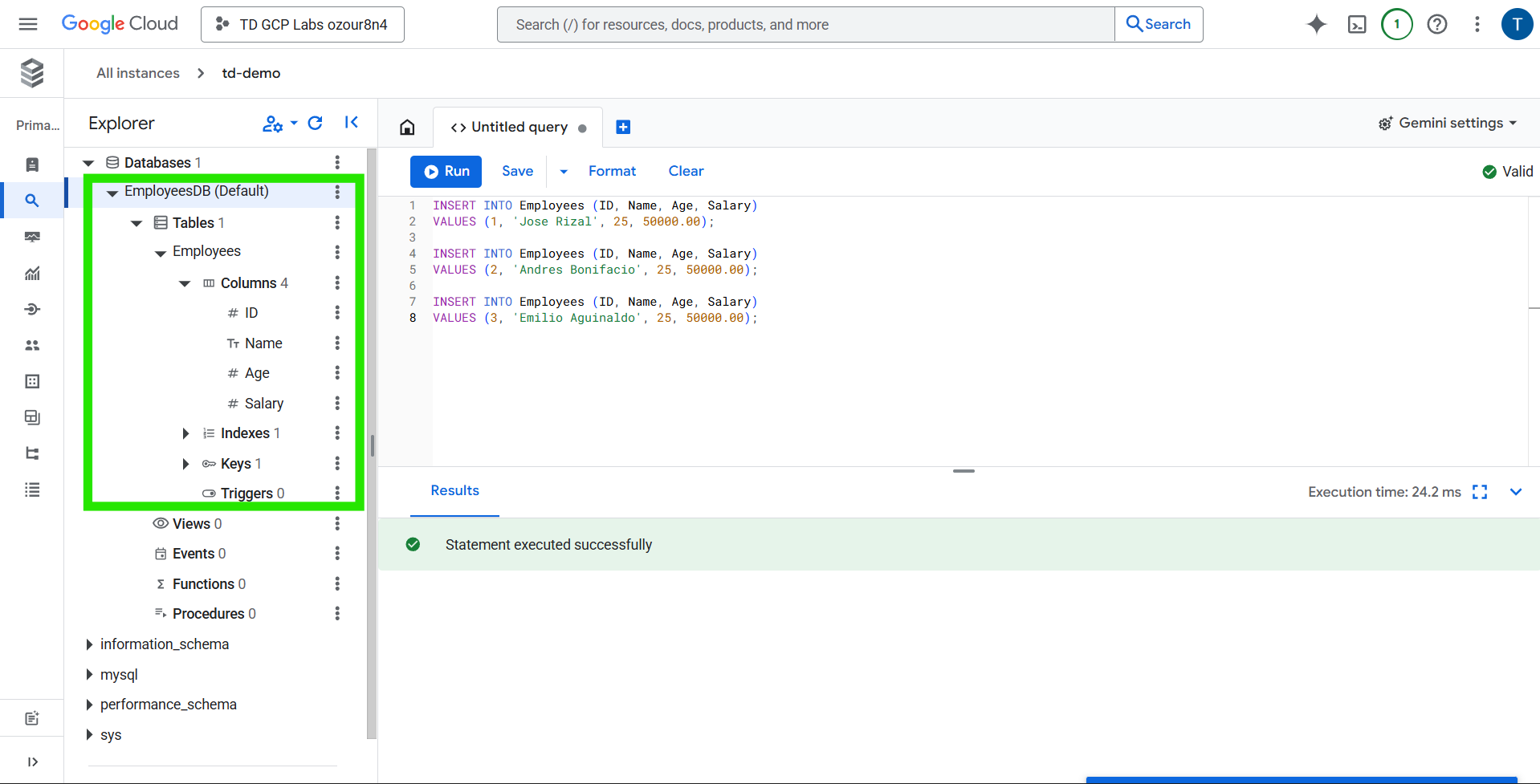Open the Save options dropdown arrow
This screenshot has width=1540, height=784.
coord(564,172)
